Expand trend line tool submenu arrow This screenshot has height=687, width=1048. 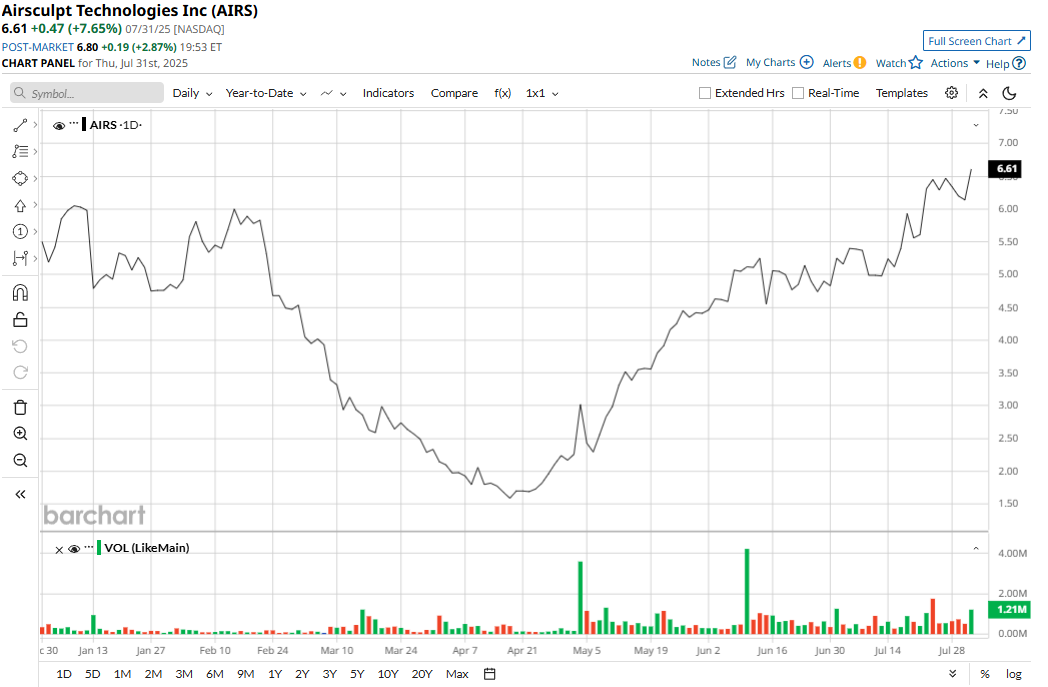point(35,125)
